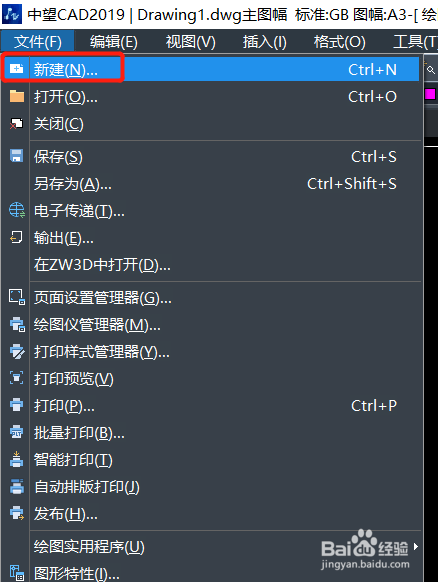Click the export icon beside 输出(E)

point(16,237)
